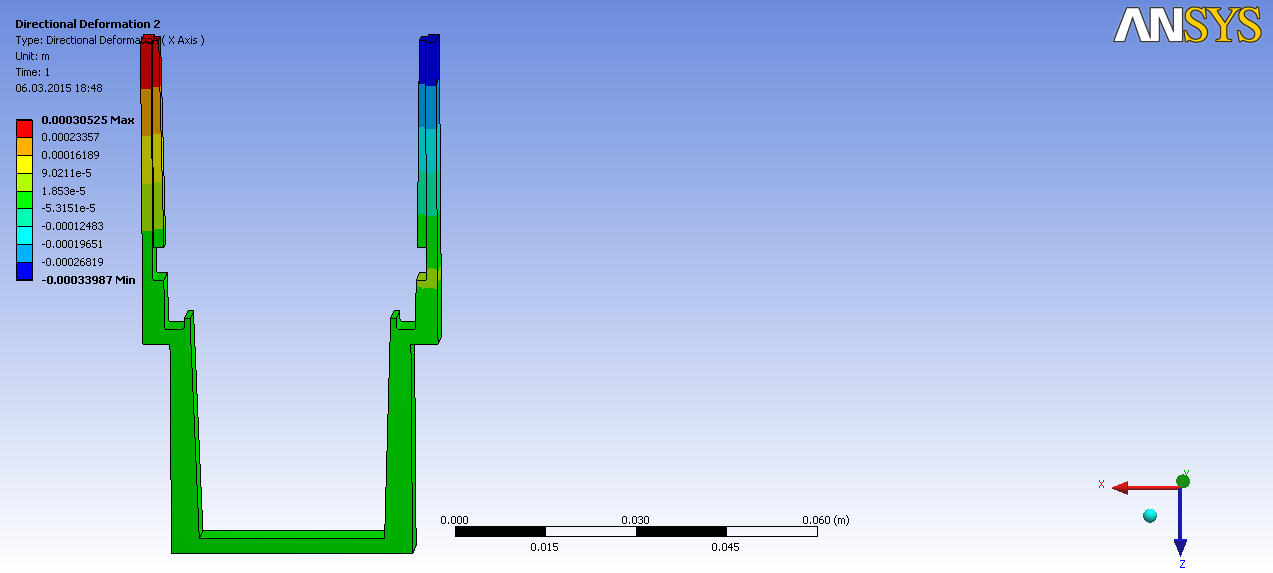Click legend value -0.00026819

[71, 262]
